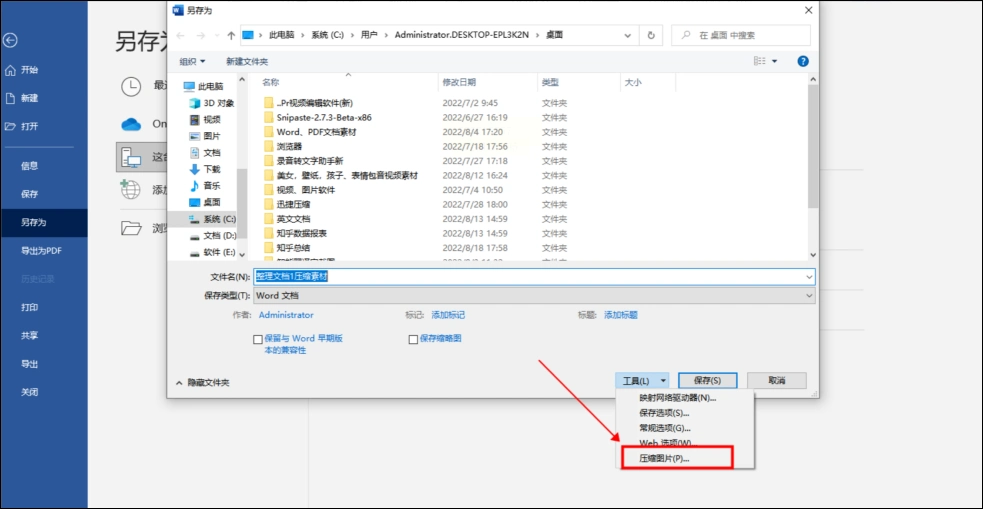Collapse folders with 隐藏文件夹
This screenshot has height=509, width=983.
(202, 382)
